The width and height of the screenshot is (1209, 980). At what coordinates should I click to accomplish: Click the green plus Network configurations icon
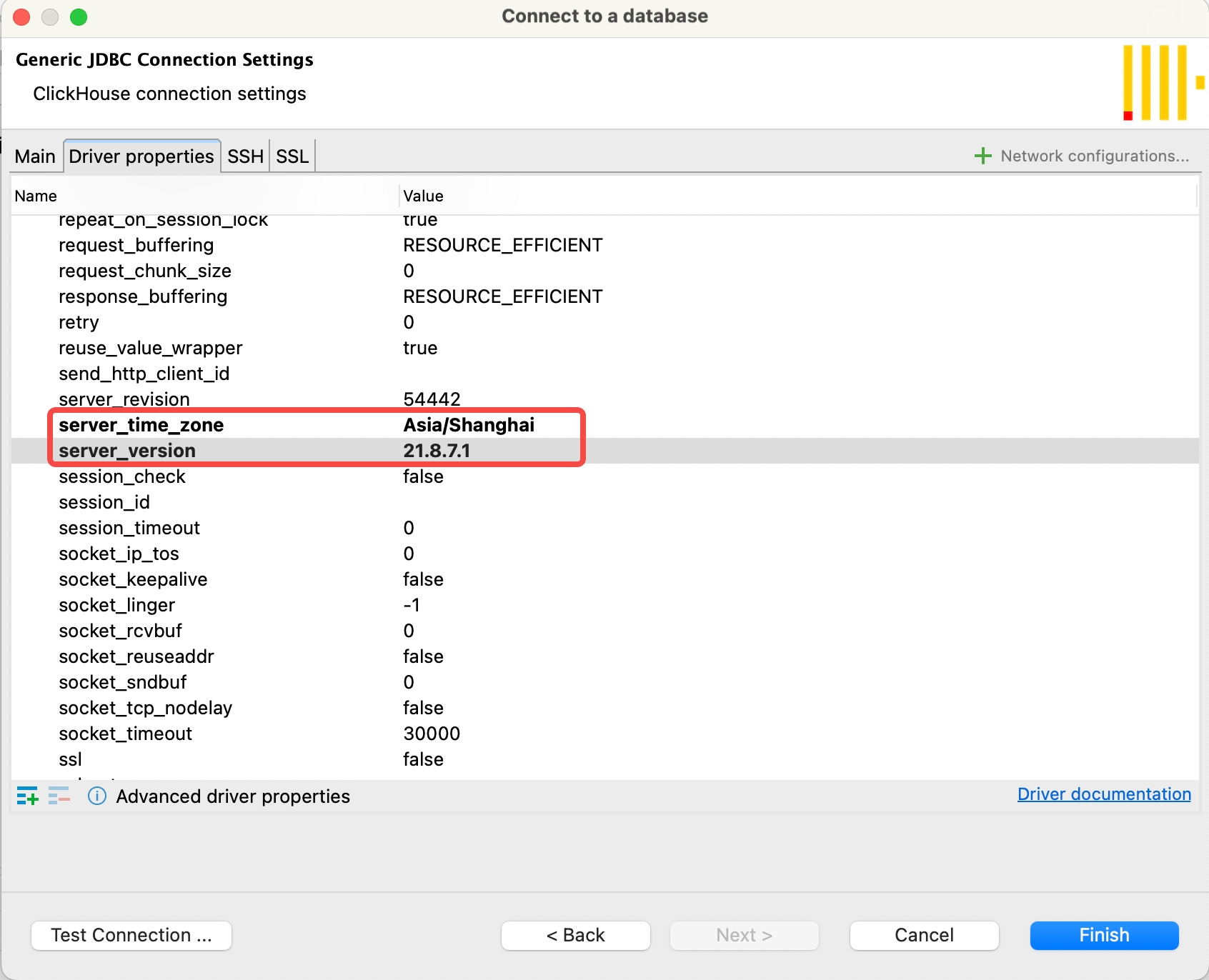[x=983, y=156]
